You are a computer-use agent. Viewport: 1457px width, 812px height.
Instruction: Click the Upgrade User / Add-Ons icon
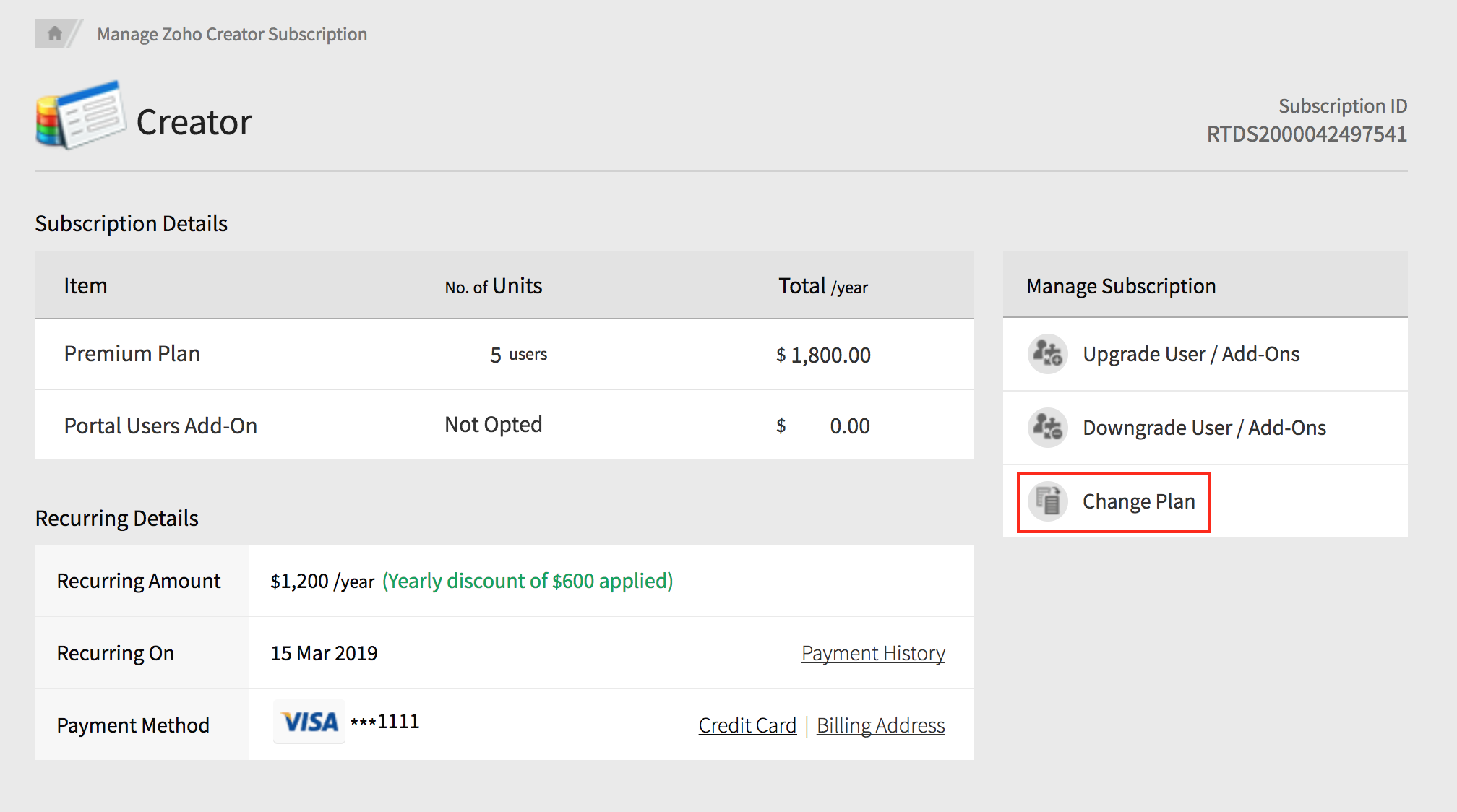[1047, 354]
